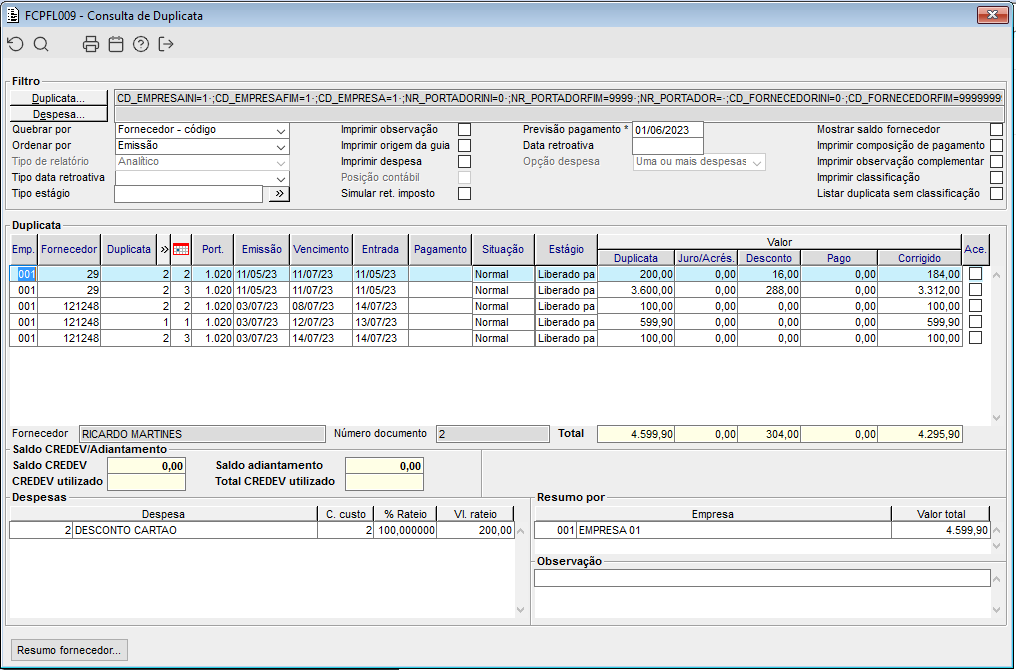Sort by Vencimento column header

321,249
